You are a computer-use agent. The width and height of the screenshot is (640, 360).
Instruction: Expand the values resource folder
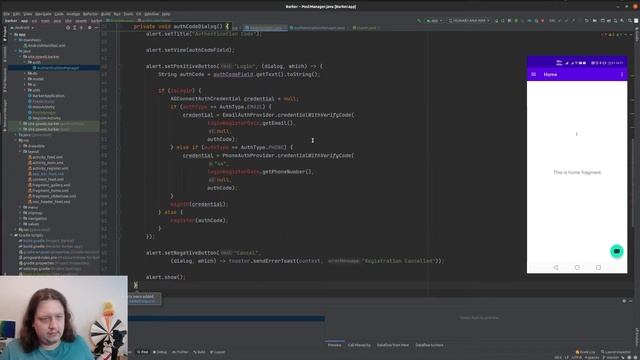[x=21, y=224]
